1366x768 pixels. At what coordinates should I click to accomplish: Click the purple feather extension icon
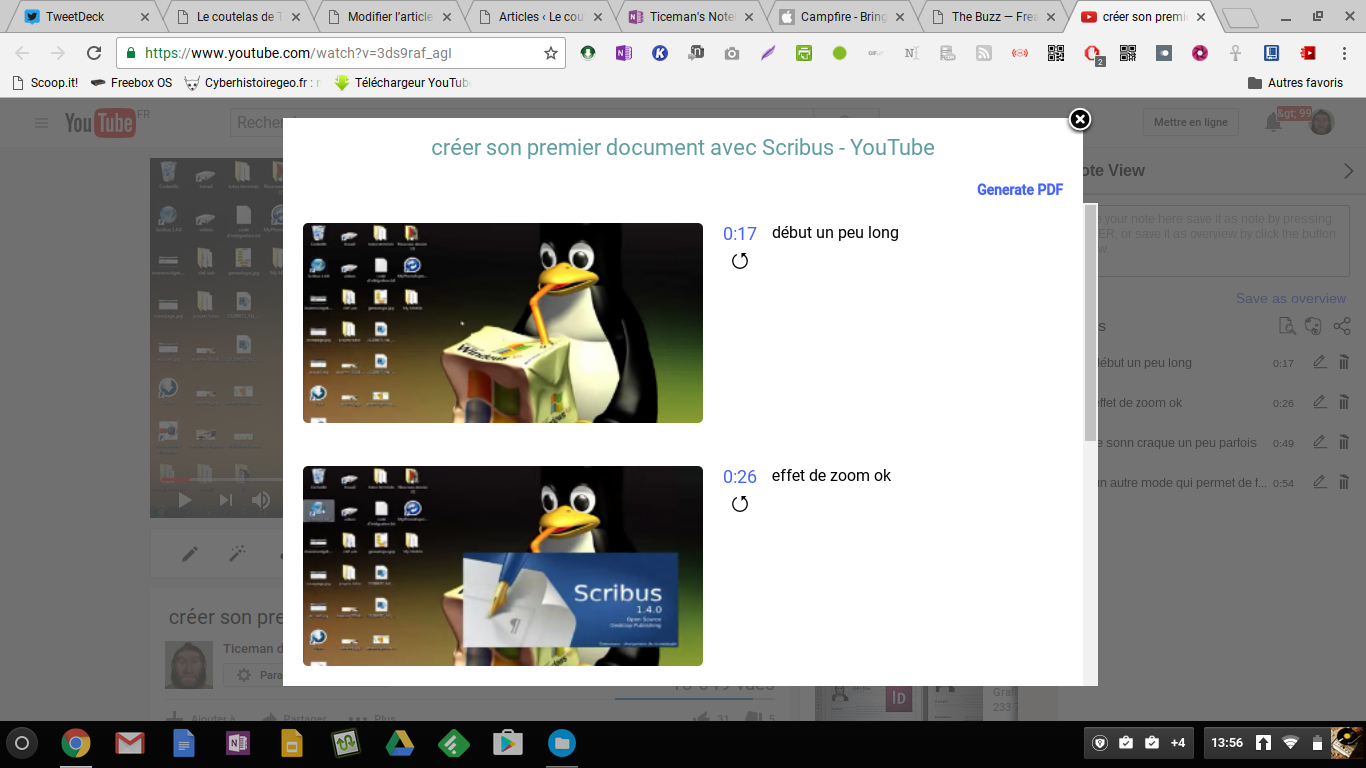click(768, 53)
